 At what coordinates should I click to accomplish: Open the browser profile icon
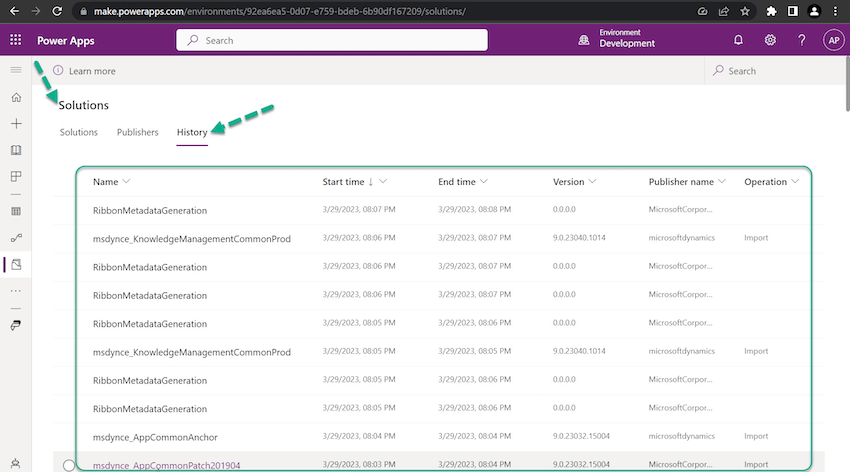pos(814,11)
